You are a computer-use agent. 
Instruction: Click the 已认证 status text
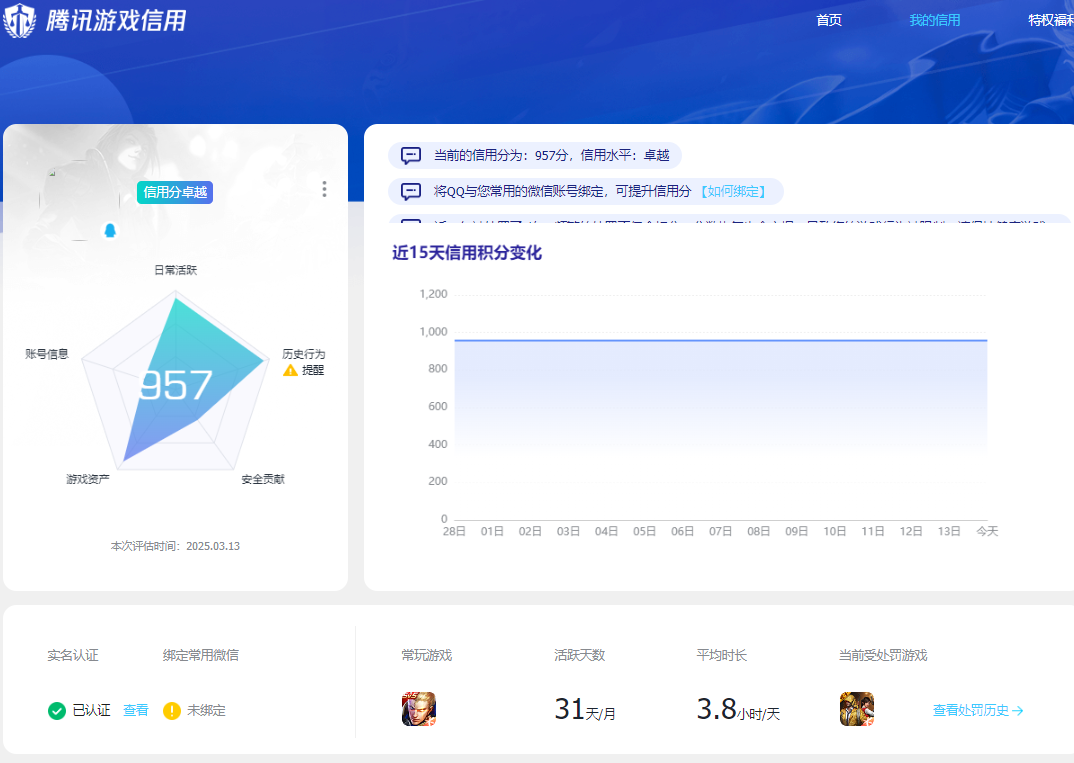[x=92, y=710]
